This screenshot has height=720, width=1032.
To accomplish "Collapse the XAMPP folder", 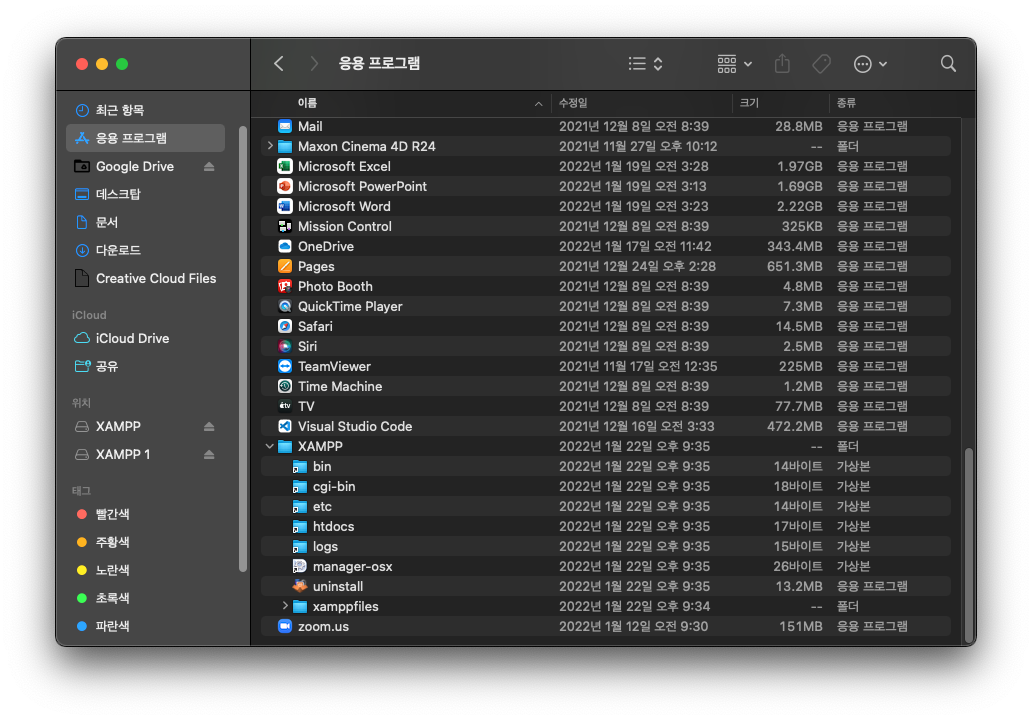I will click(x=270, y=446).
